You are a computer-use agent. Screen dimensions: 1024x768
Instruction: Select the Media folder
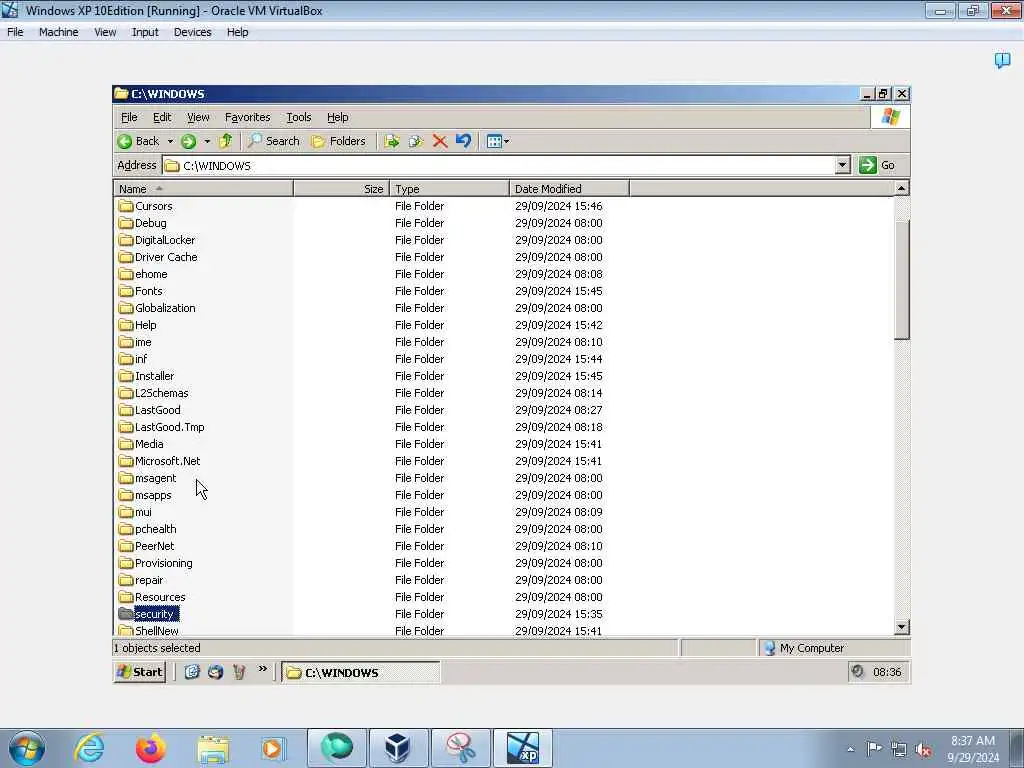[141, 443]
